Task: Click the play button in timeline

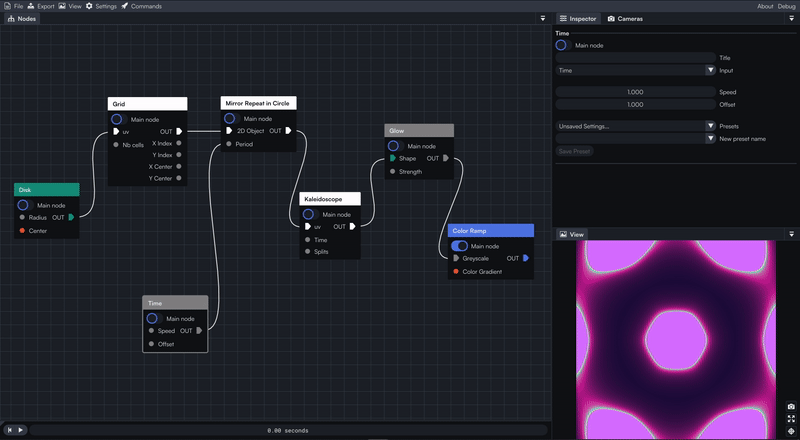Action: 20,430
